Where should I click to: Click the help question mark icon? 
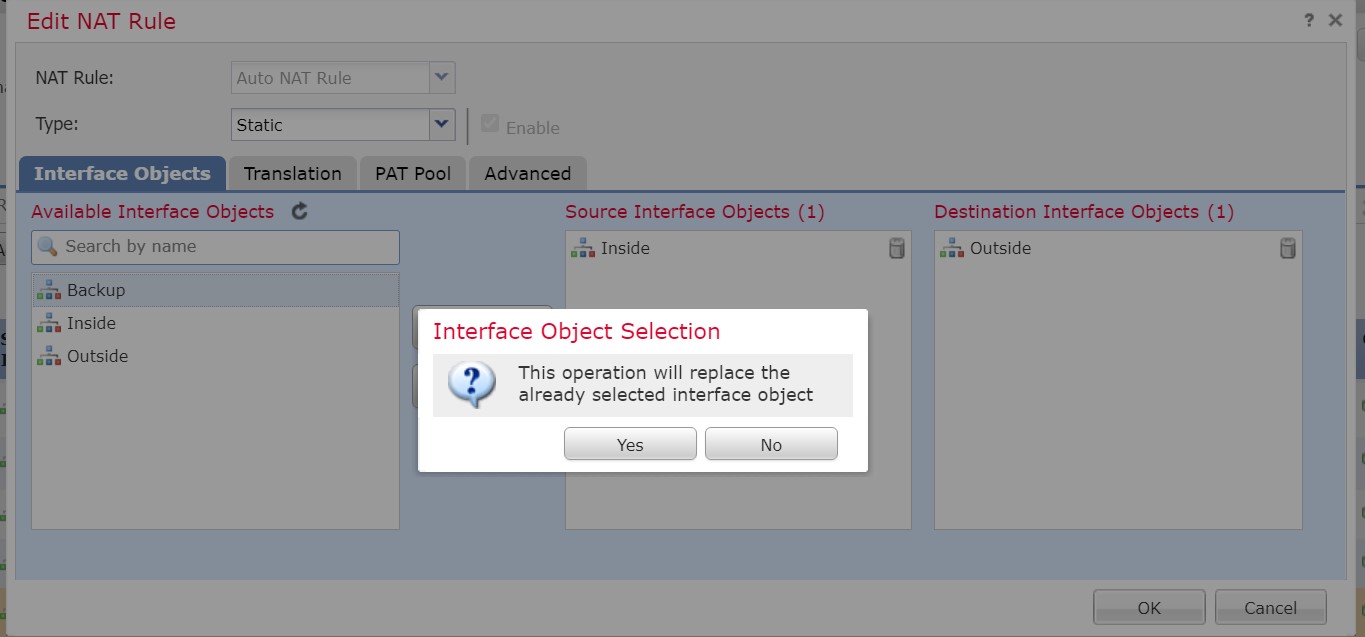[x=1309, y=20]
